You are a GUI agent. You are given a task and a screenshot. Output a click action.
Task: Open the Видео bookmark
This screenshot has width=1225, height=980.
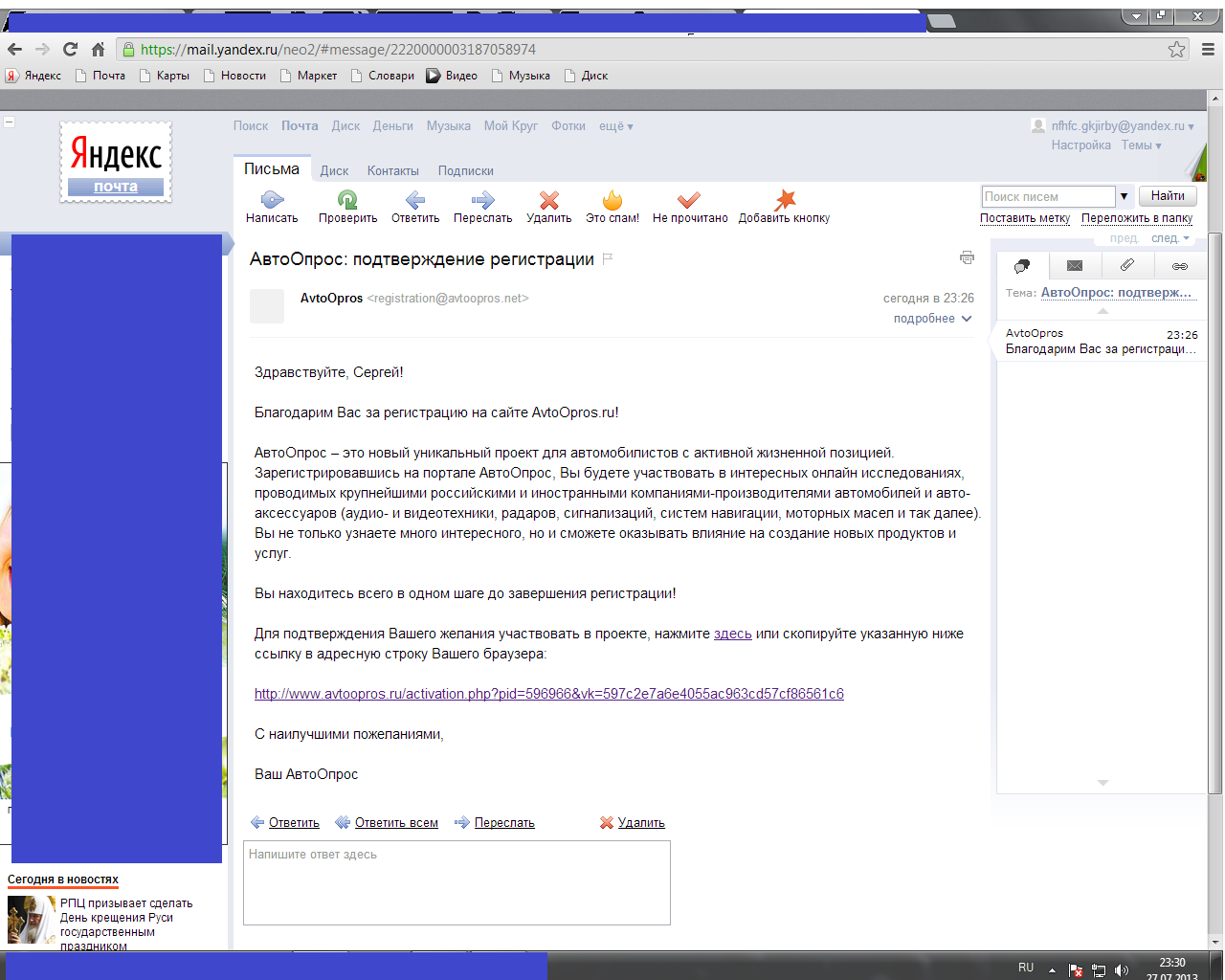pyautogui.click(x=452, y=76)
